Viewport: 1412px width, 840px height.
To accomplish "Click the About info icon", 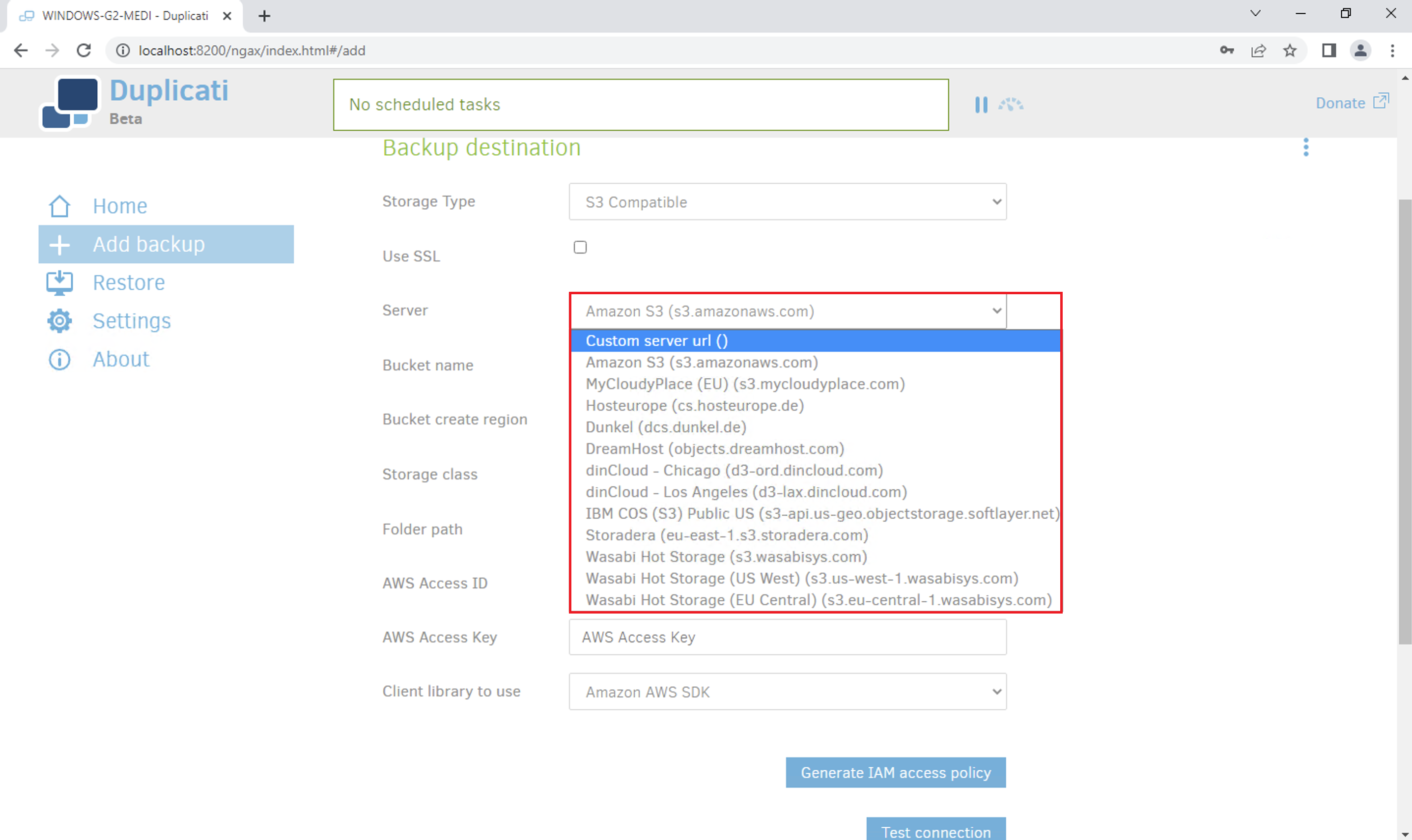I will (59, 360).
